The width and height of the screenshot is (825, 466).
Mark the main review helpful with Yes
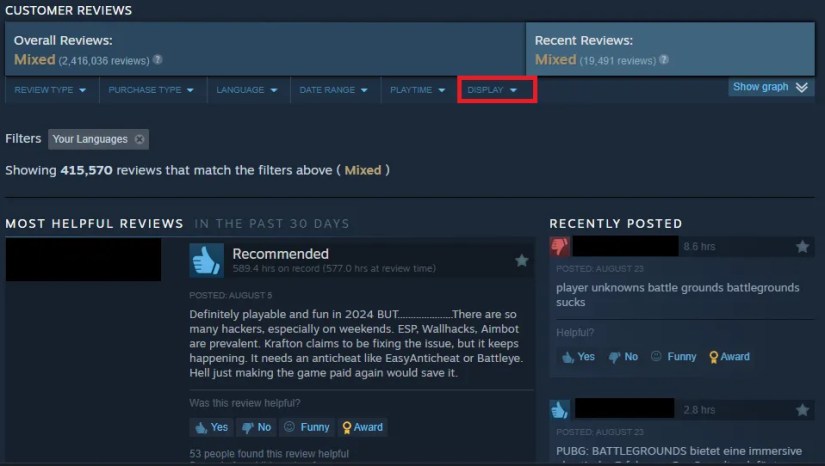(212, 427)
